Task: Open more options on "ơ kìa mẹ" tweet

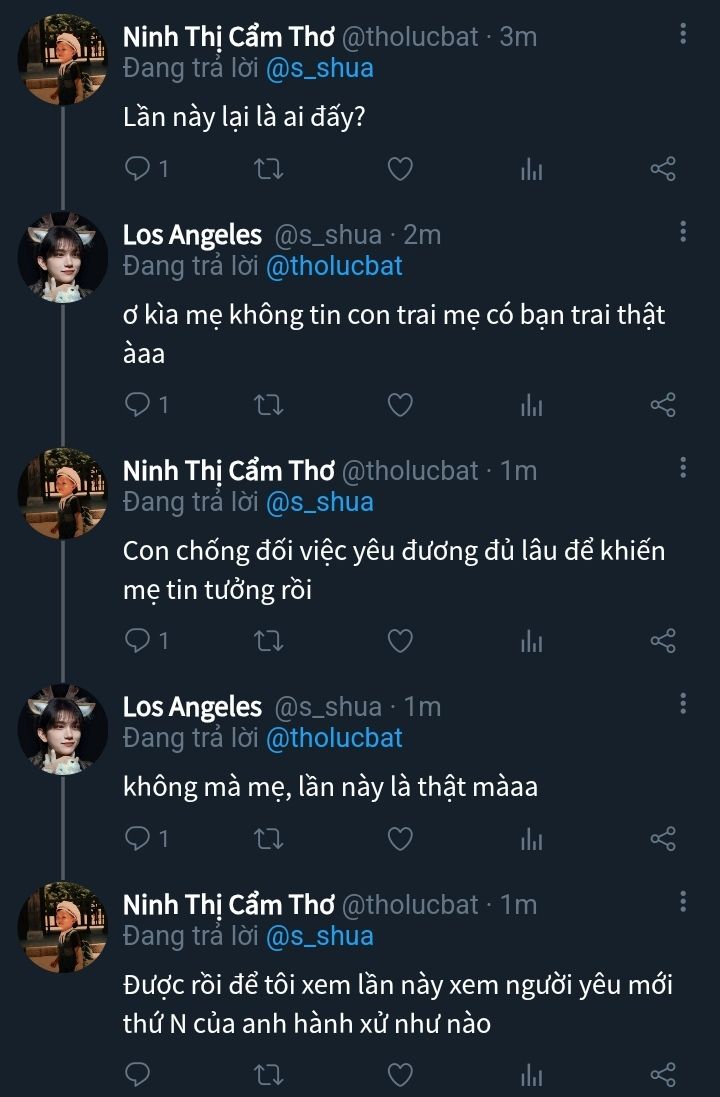Action: tap(683, 233)
